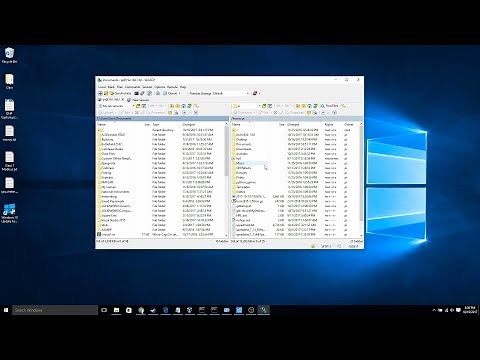The image size is (480, 360).
Task: Open the Local menu in WinSCP
Action: click(x=102, y=87)
